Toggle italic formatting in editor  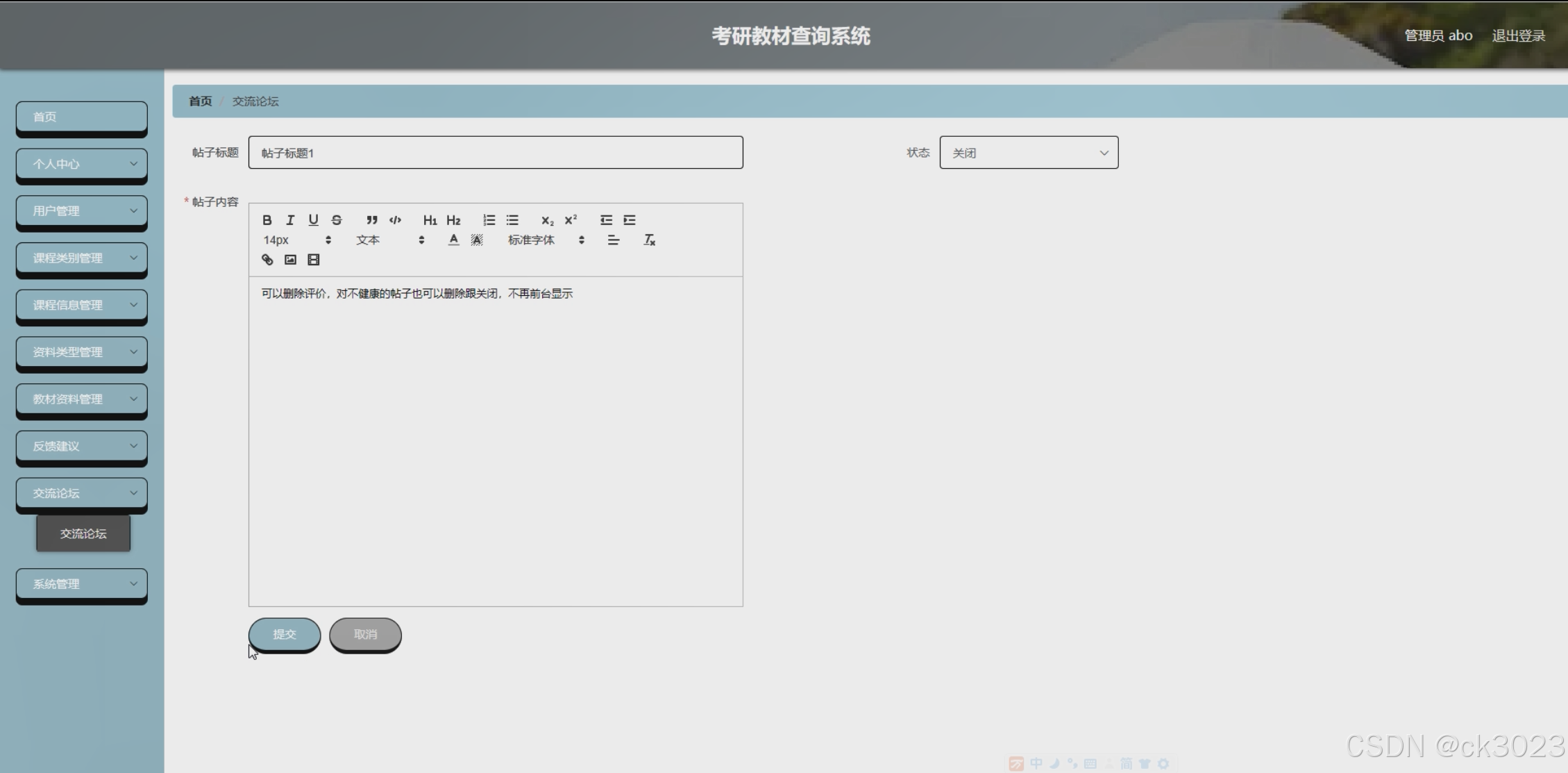pos(290,220)
